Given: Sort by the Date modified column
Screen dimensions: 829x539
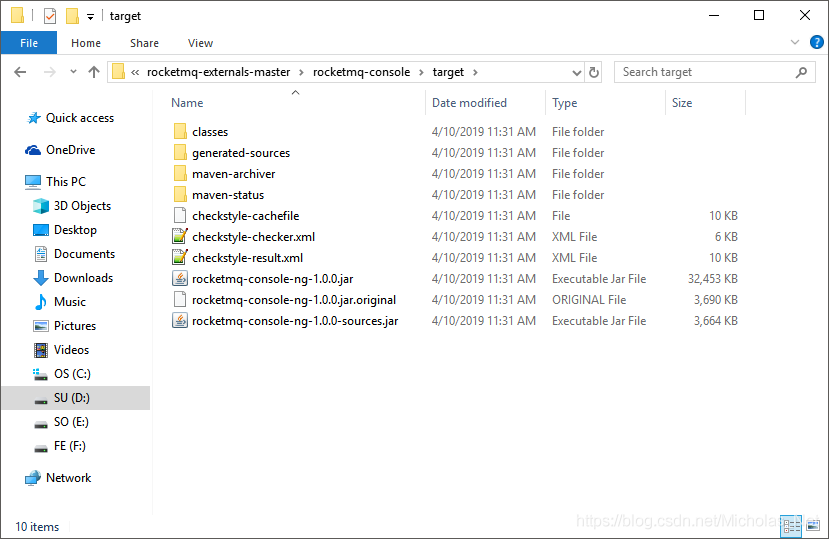Looking at the screenshot, I should point(469,103).
